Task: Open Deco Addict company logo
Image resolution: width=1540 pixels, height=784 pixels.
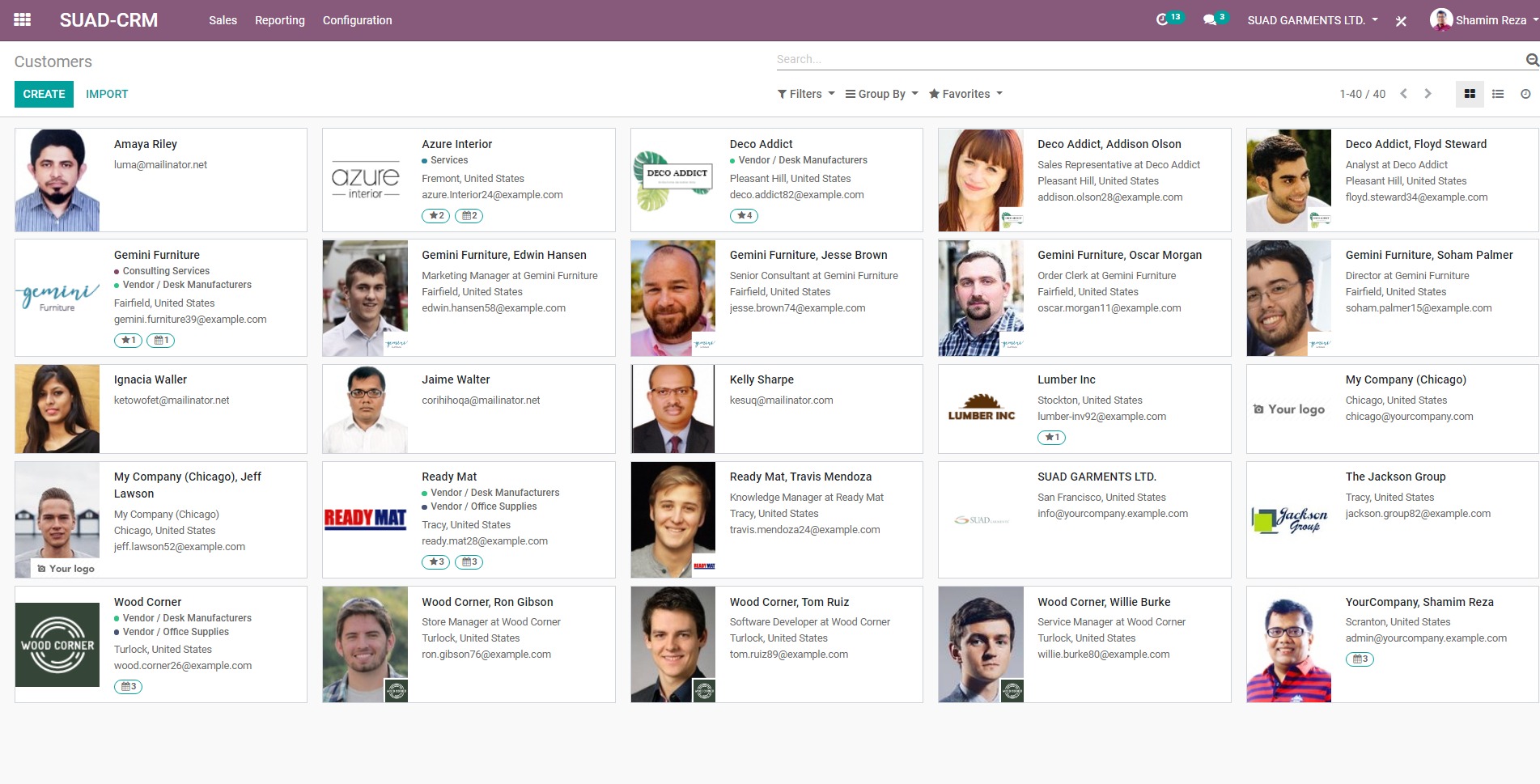Action: pyautogui.click(x=673, y=180)
